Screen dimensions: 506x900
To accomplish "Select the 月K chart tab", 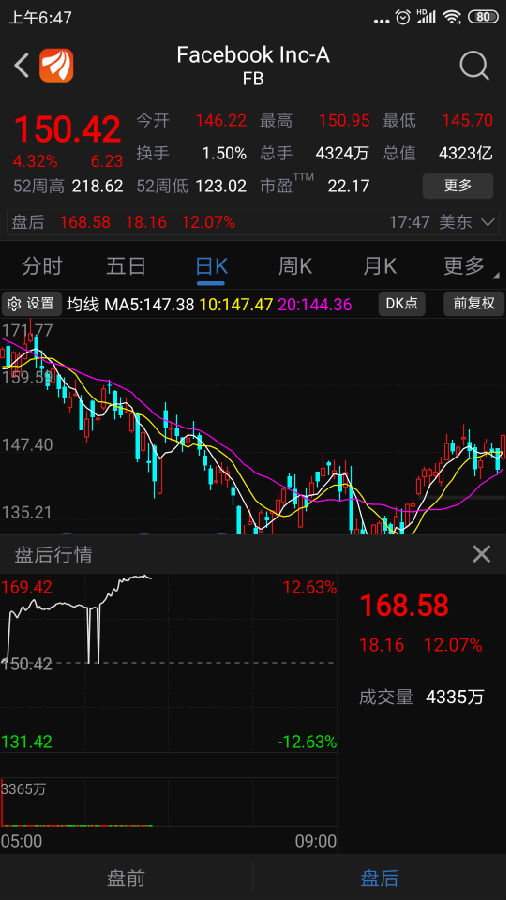I will (x=380, y=266).
